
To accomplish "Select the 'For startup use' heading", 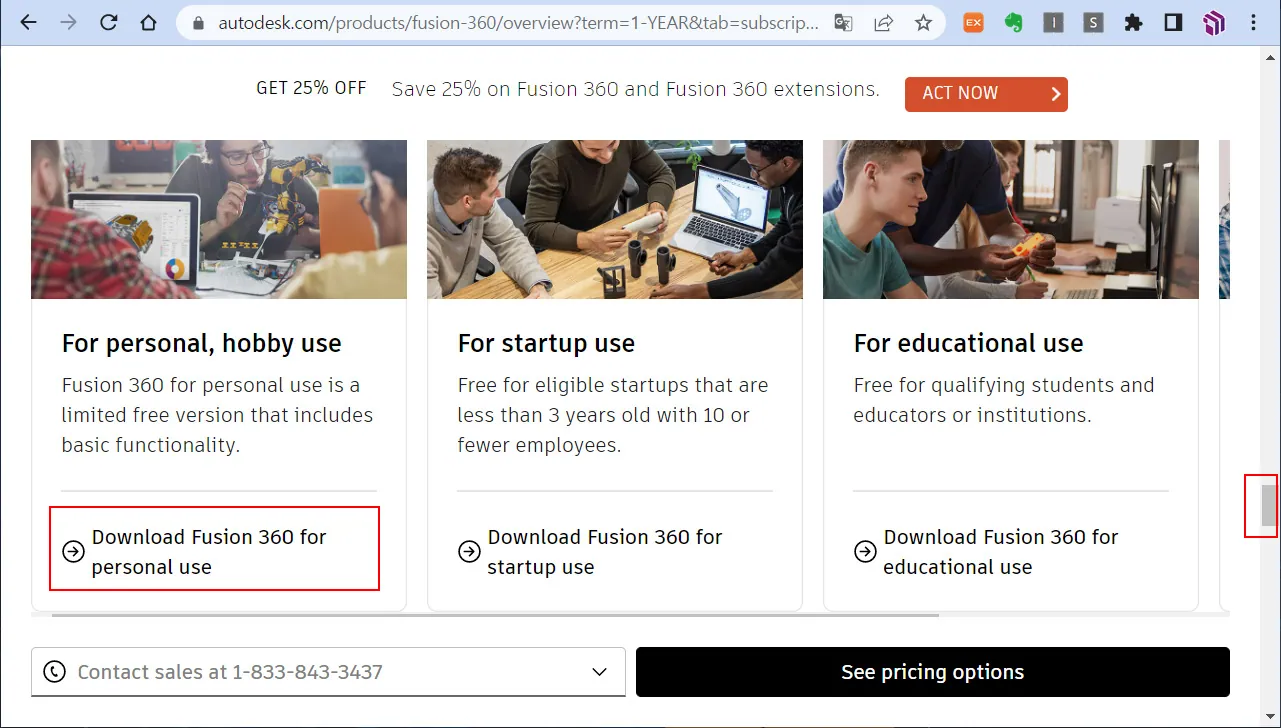I will tap(546, 344).
